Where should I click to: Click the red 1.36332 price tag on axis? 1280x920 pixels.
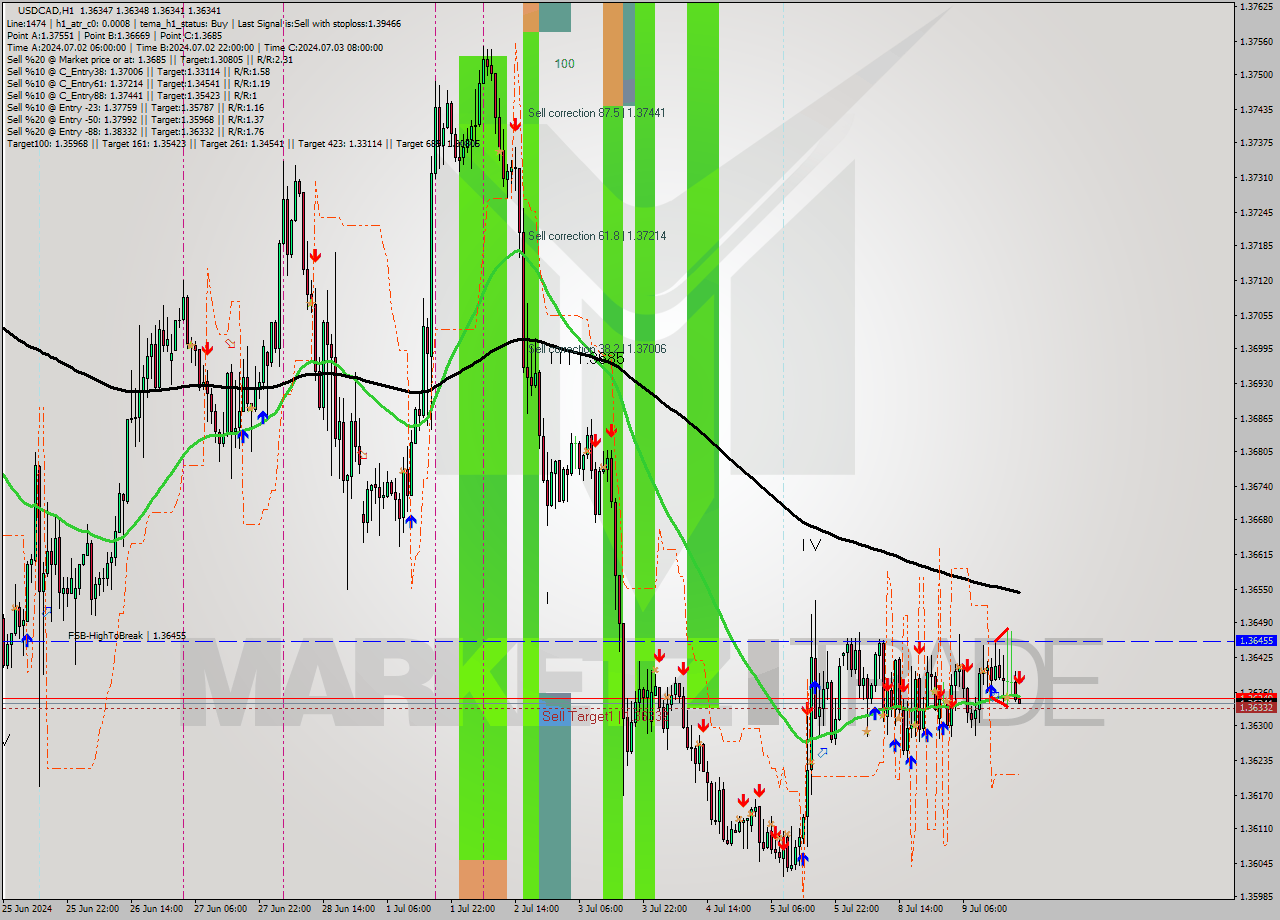(1256, 707)
